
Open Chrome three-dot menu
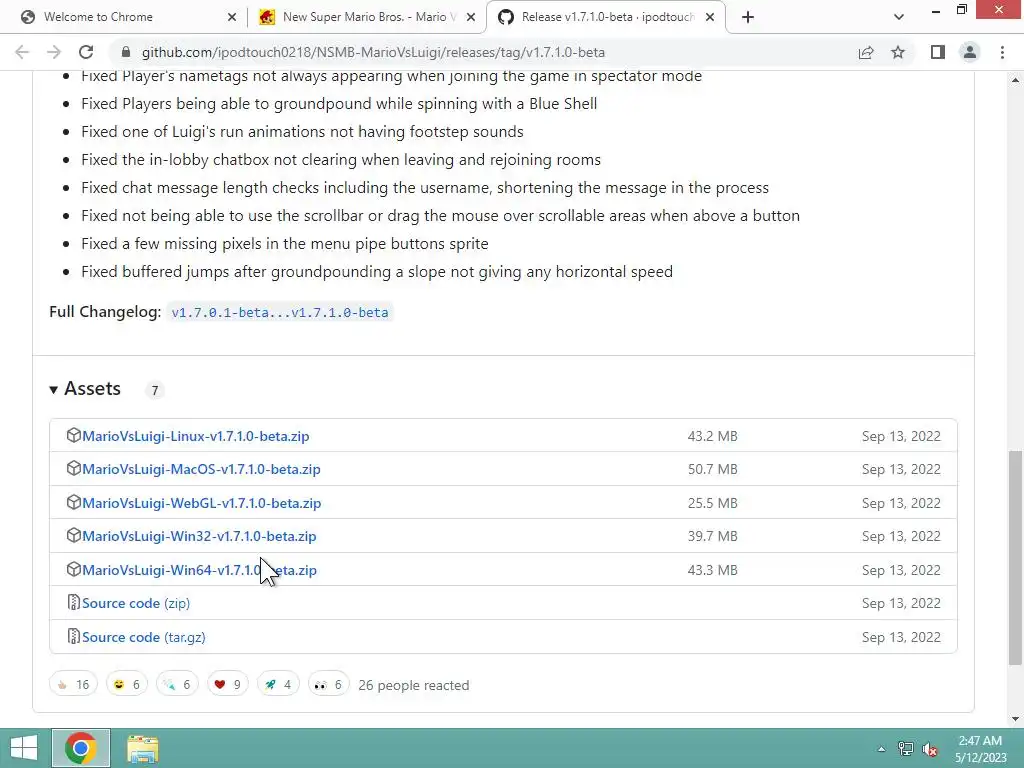pos(1002,52)
